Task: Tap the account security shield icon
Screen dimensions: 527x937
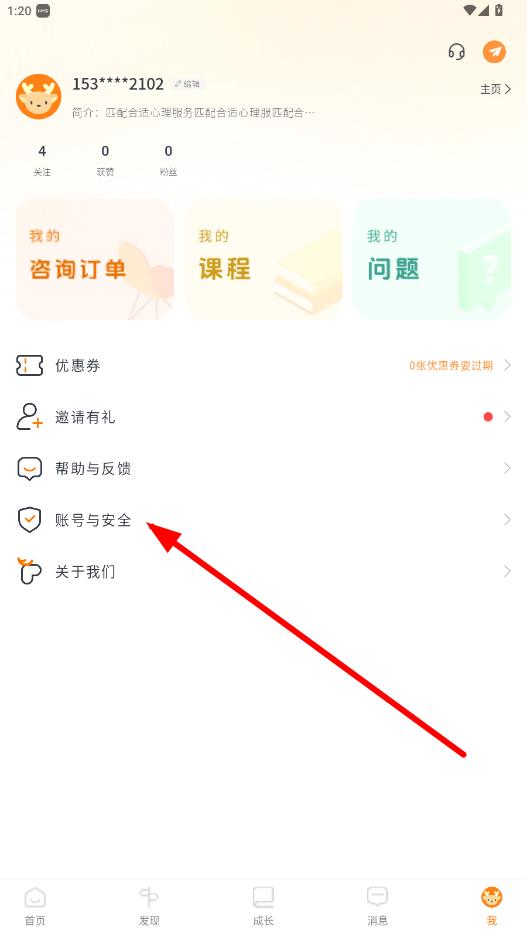Action: coord(29,520)
